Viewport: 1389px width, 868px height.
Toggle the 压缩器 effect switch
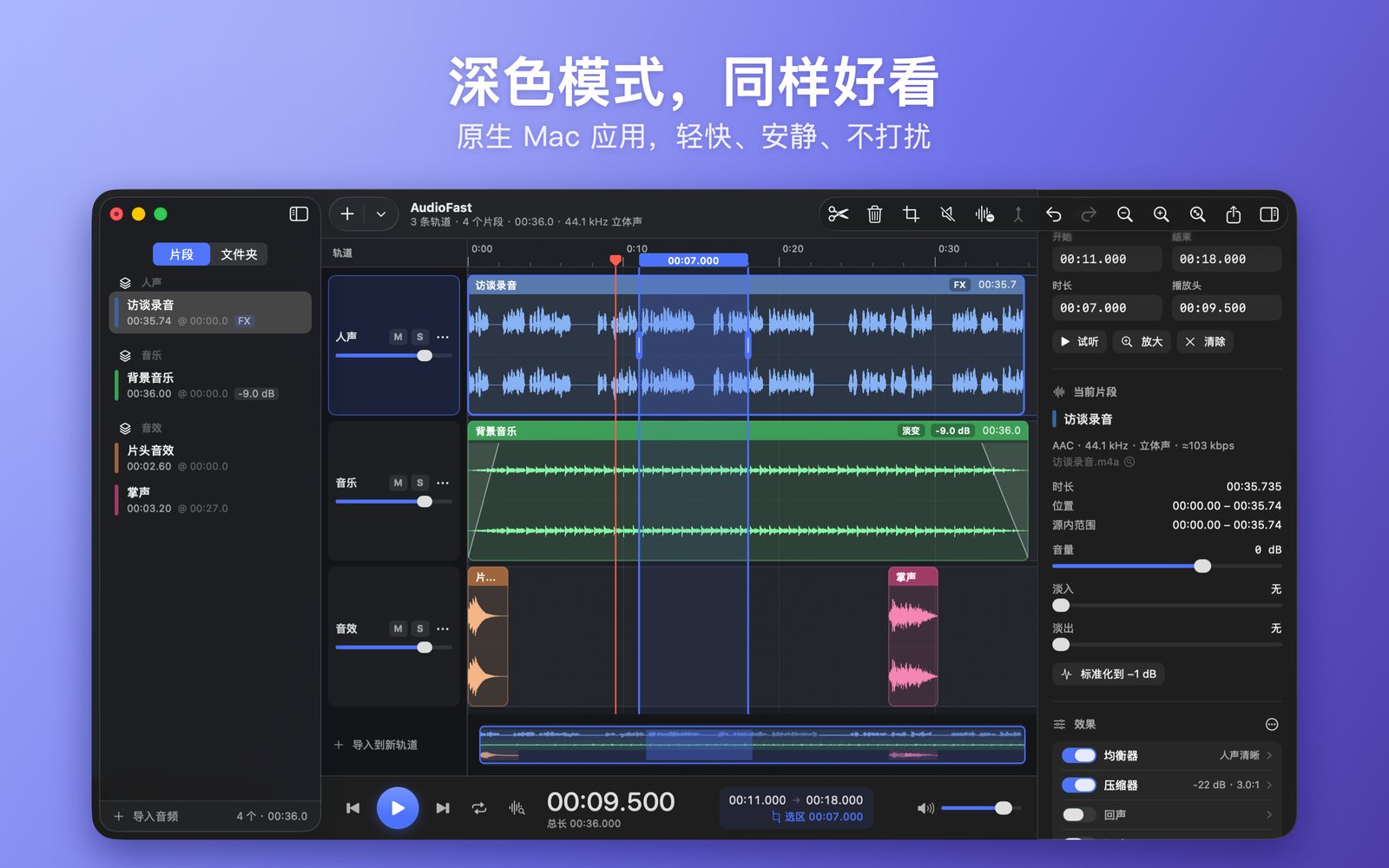tap(1079, 786)
